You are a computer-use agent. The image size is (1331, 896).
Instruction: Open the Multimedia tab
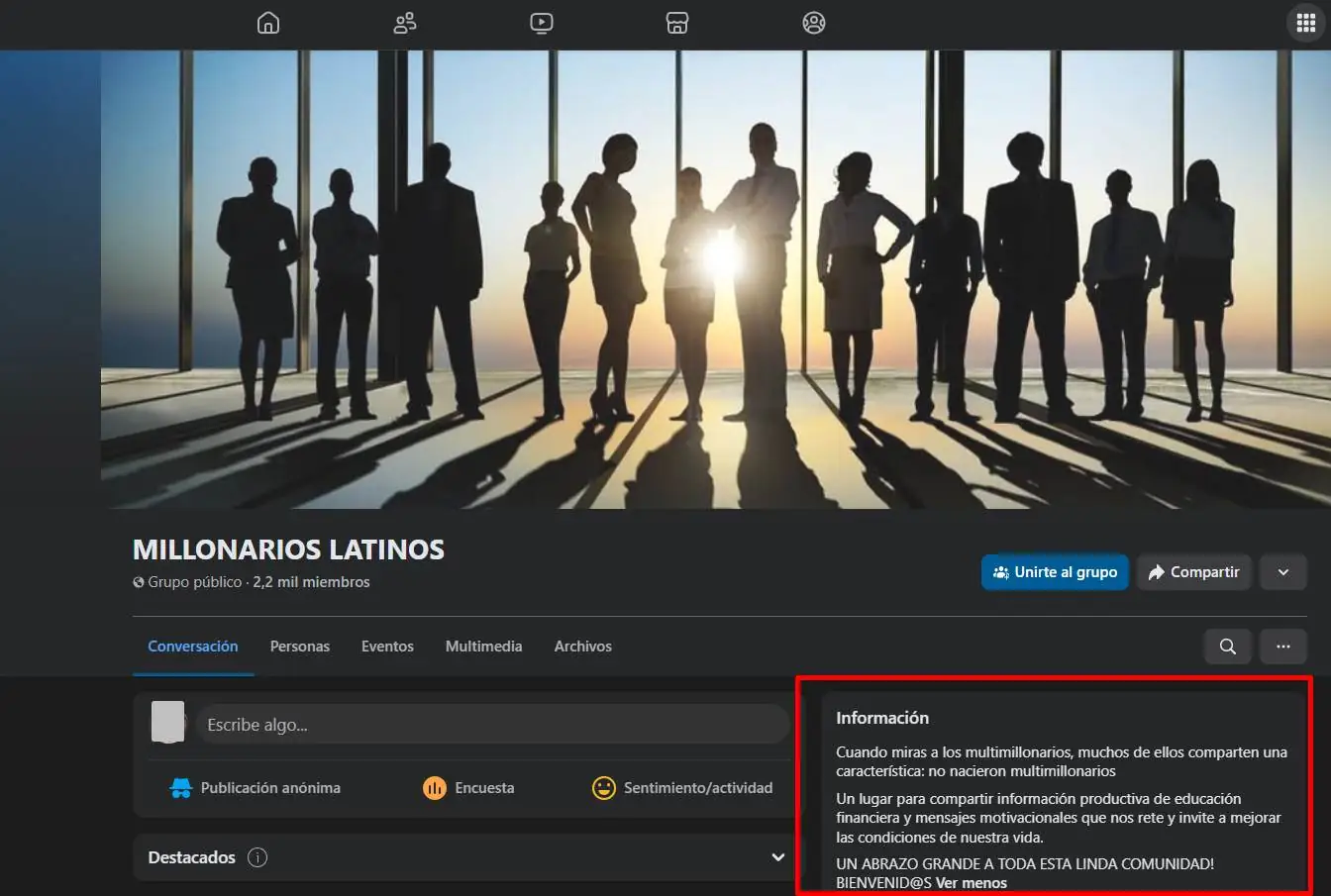point(483,646)
